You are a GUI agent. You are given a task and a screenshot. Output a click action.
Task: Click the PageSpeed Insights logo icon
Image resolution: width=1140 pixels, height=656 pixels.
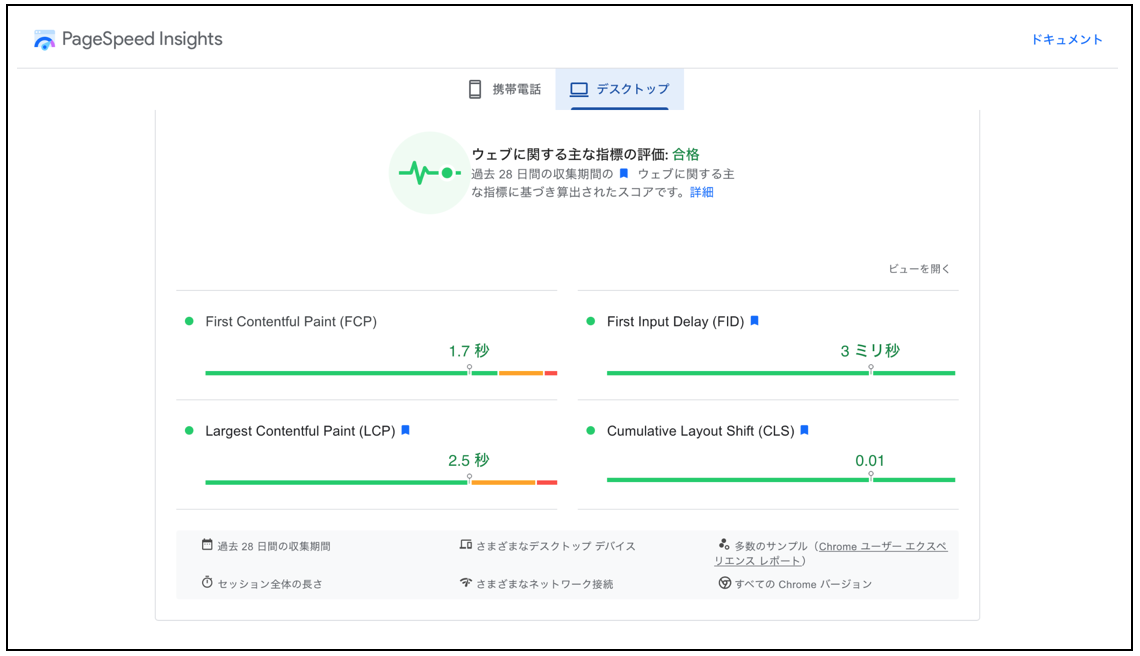(44, 40)
